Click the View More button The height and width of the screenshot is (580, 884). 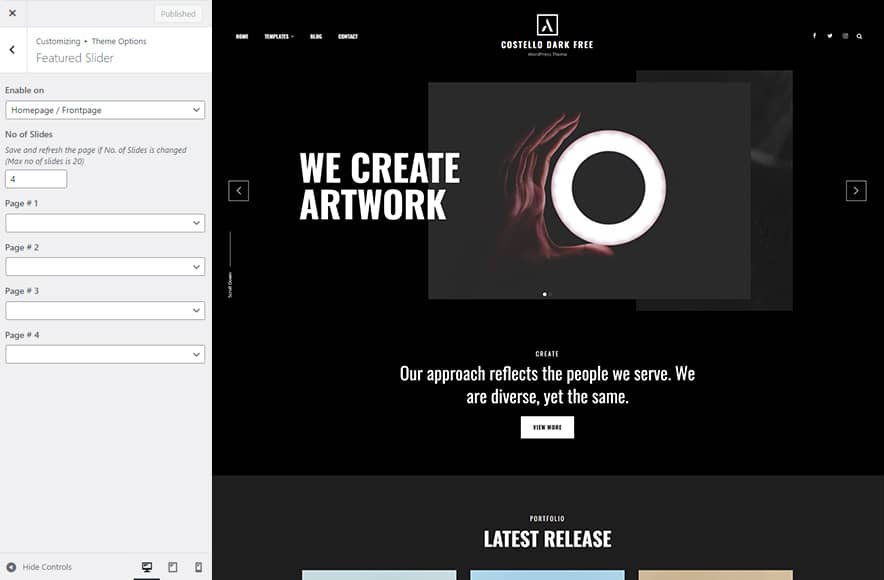click(547, 427)
